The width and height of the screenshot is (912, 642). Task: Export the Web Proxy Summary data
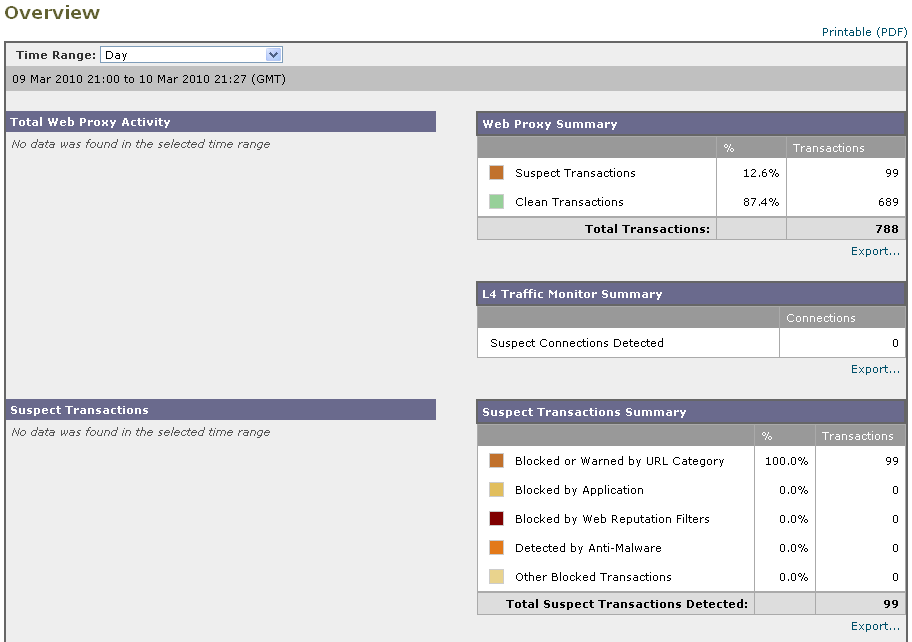875,251
